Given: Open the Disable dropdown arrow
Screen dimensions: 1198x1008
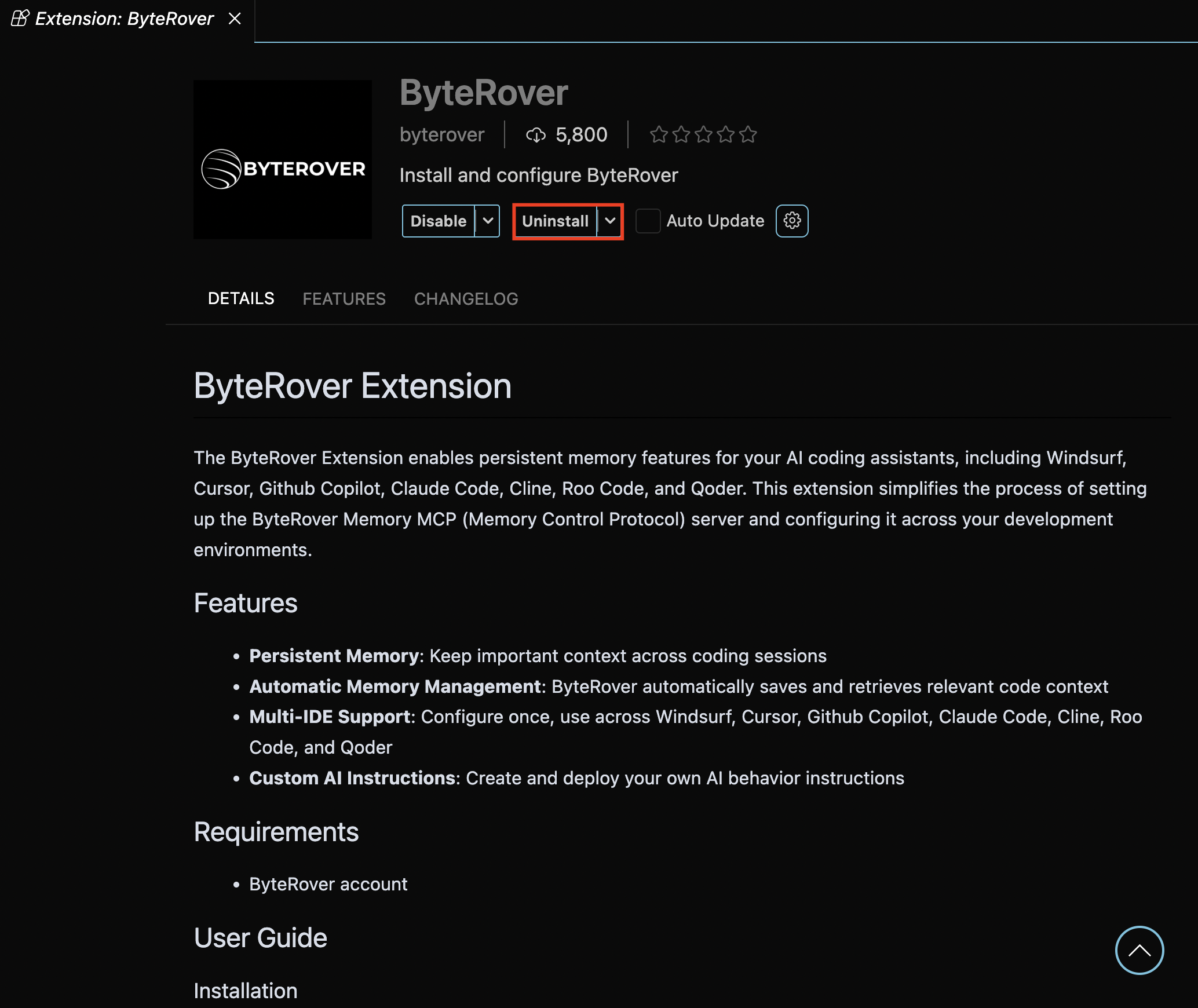Looking at the screenshot, I should (x=487, y=221).
